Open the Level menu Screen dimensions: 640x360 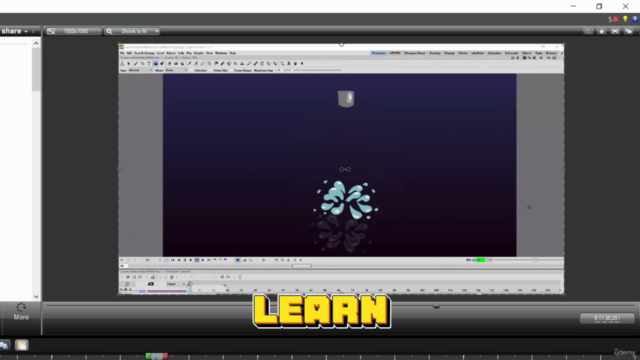pos(160,53)
